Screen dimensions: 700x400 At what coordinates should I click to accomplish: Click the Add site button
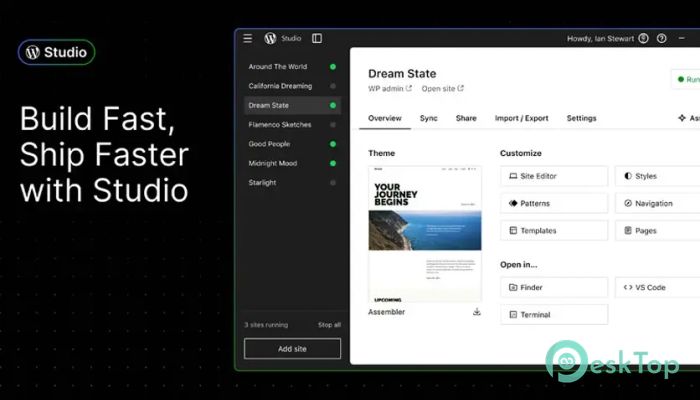pyautogui.click(x=292, y=349)
